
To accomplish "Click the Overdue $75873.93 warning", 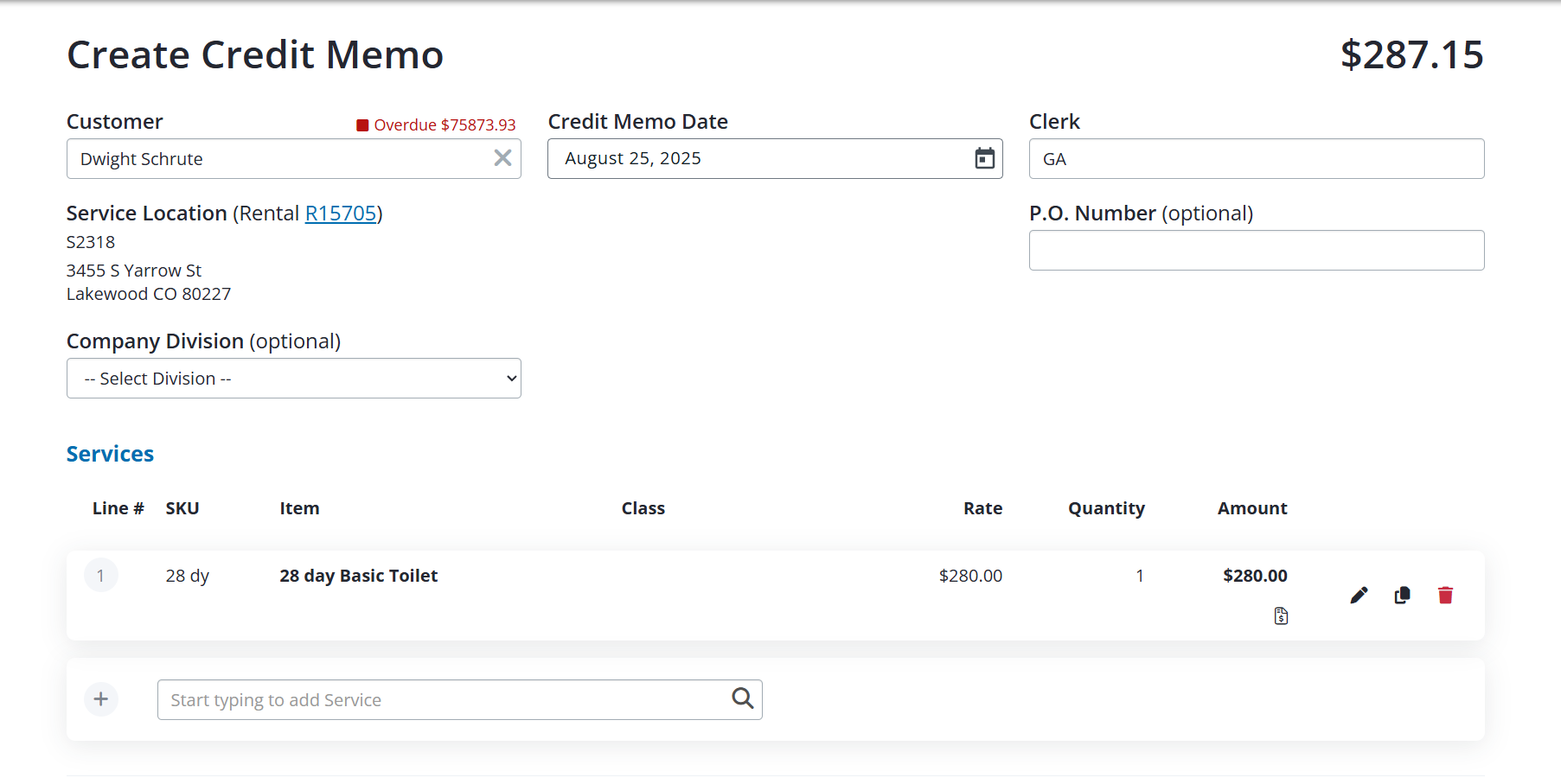I will point(436,124).
